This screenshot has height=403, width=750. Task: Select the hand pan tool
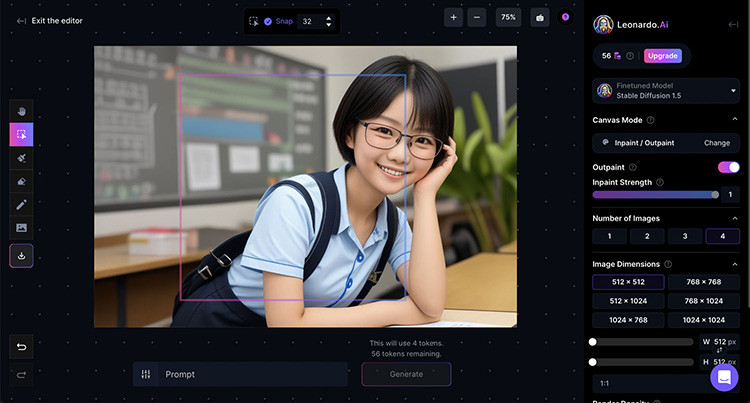coord(22,111)
